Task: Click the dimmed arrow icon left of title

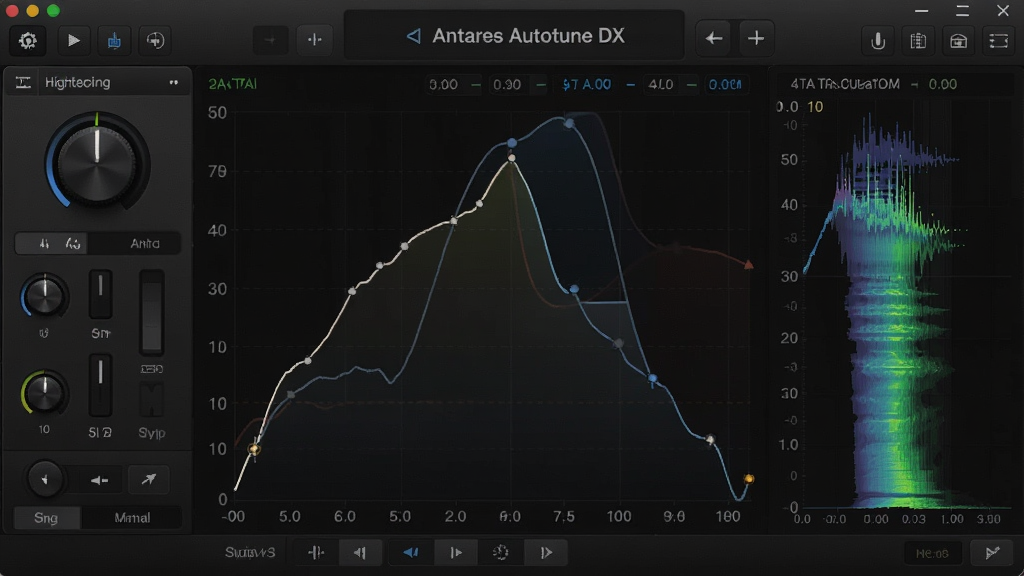Action: click(x=270, y=40)
